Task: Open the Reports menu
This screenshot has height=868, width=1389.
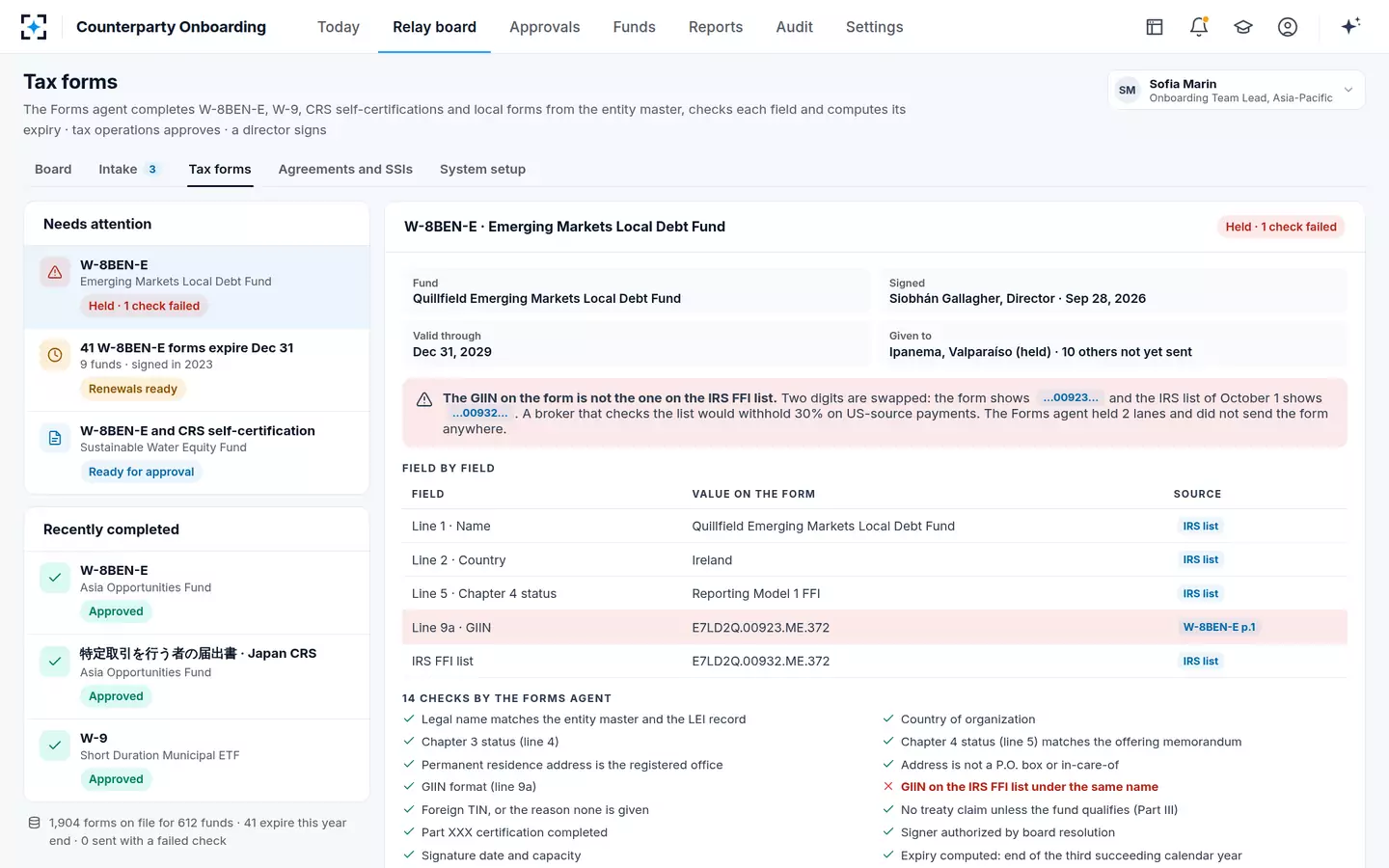Action: 716,27
